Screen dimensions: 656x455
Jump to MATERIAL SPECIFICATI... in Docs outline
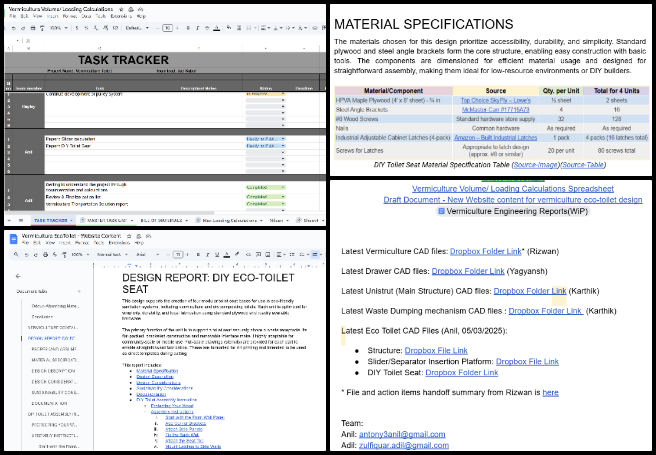54,360
